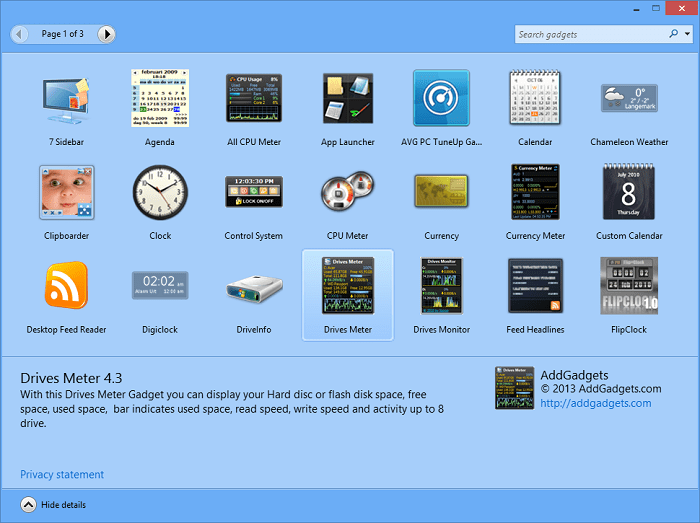The image size is (700, 523).
Task: Select the App Launcher gadget icon
Action: 348,99
